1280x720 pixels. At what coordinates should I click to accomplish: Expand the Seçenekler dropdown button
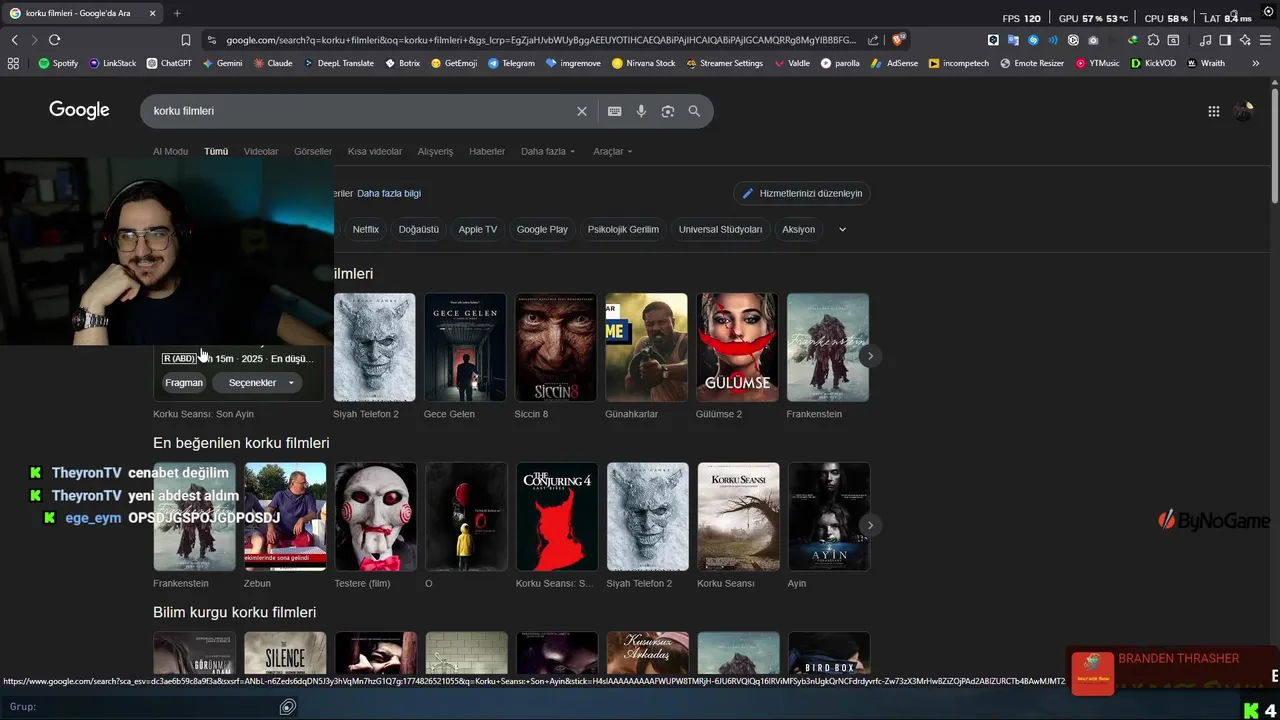point(257,383)
